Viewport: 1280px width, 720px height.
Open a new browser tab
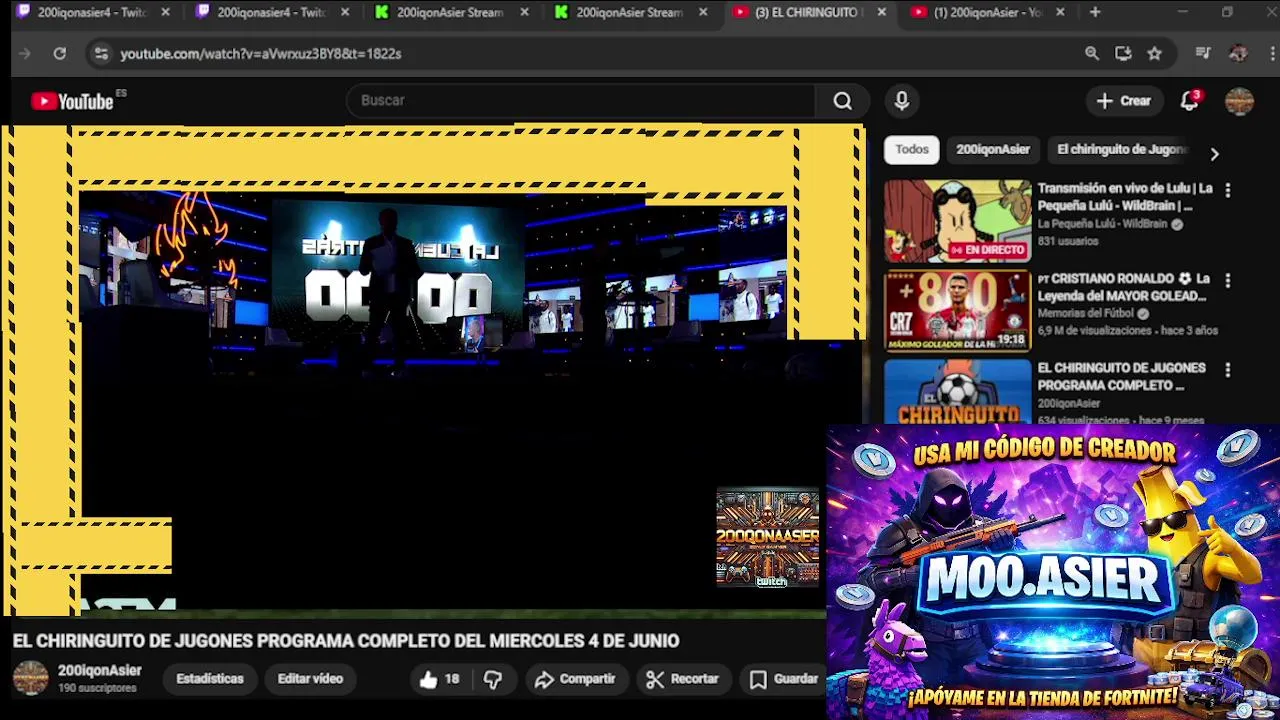pos(1095,12)
